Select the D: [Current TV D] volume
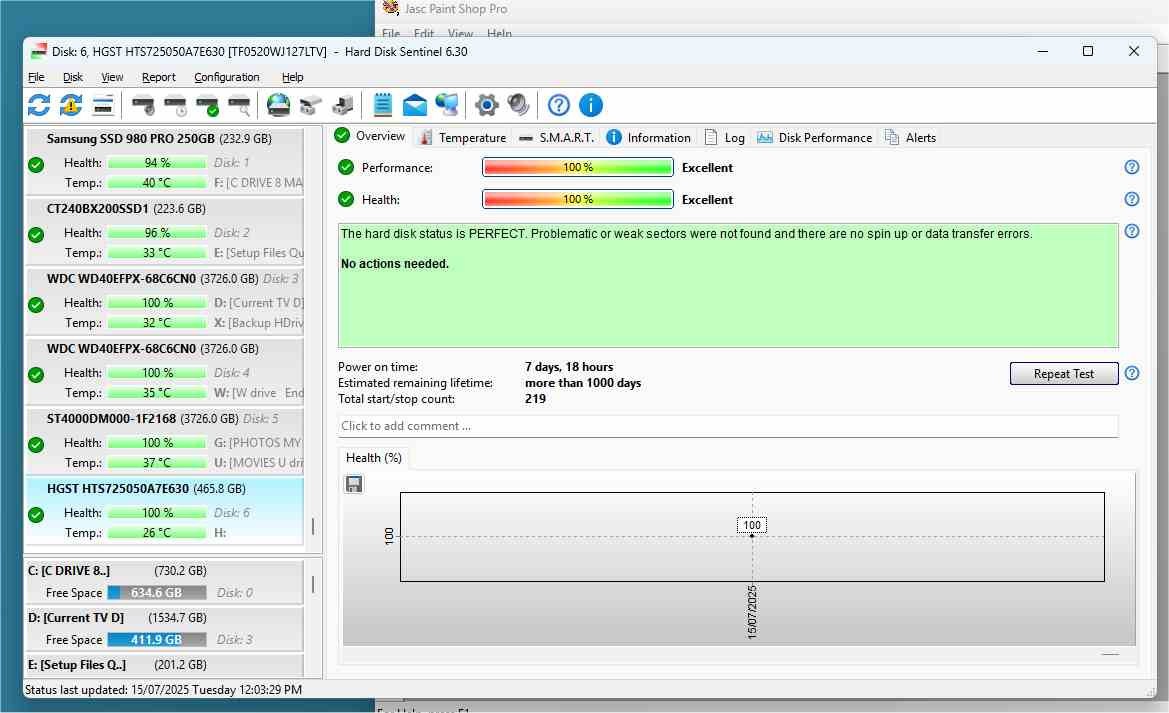Image resolution: width=1169 pixels, height=713 pixels. (x=165, y=629)
